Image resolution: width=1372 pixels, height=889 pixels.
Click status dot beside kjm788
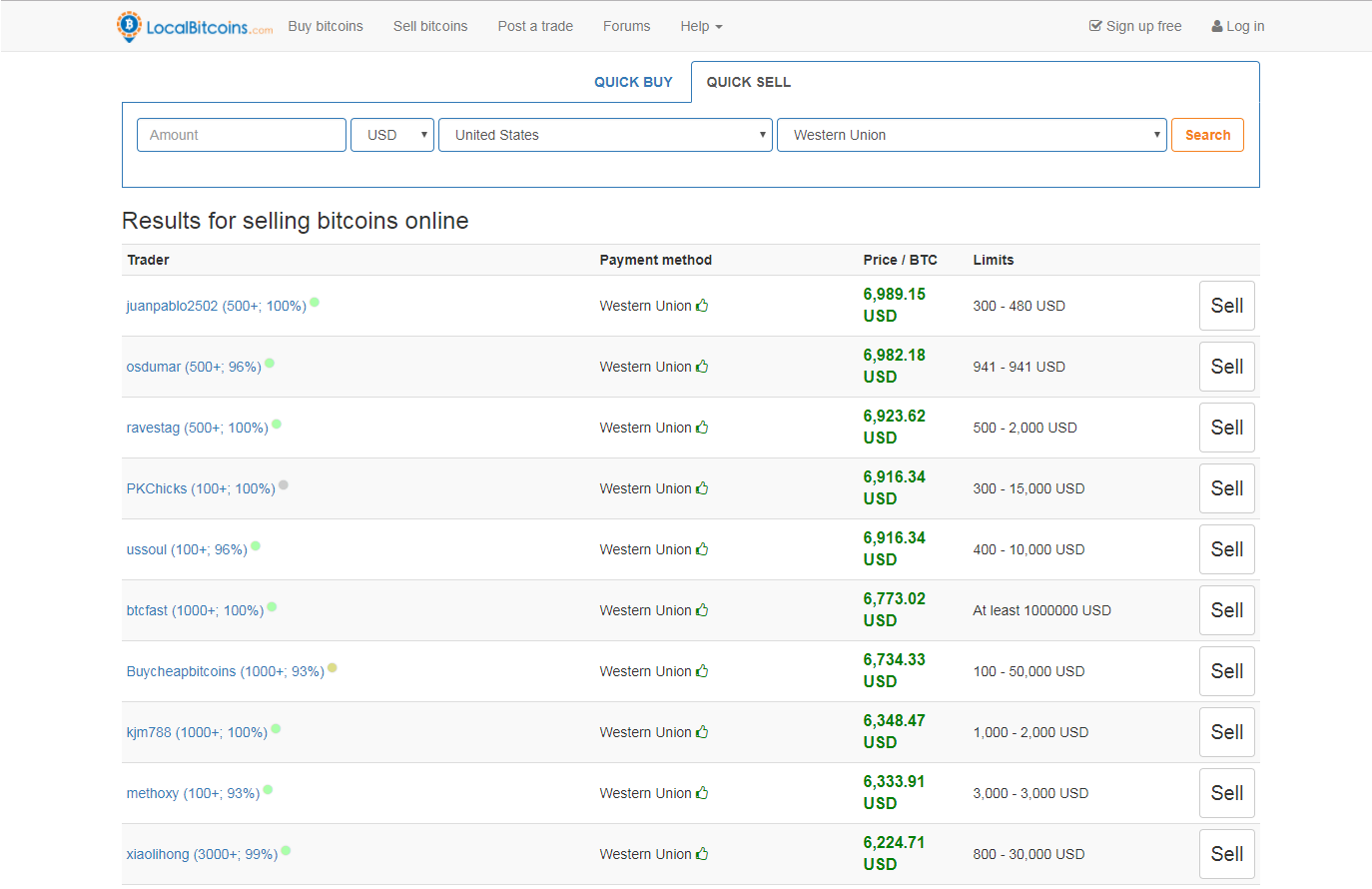point(276,728)
